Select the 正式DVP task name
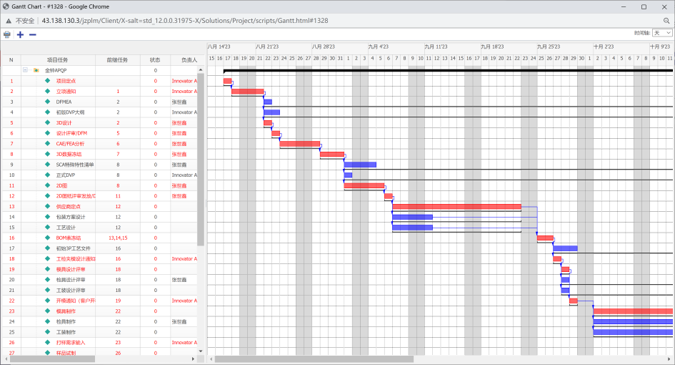The height and width of the screenshot is (365, 675). [65, 175]
